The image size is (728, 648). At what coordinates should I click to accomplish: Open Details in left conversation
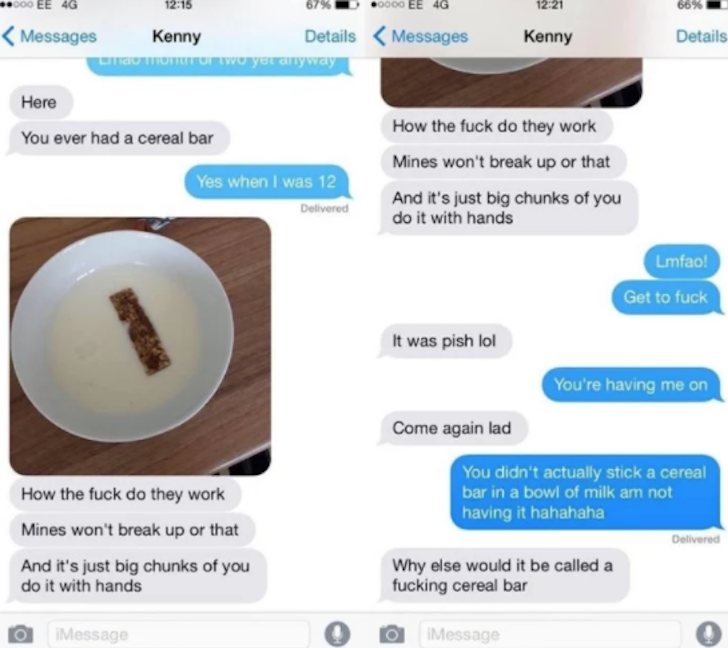click(330, 36)
